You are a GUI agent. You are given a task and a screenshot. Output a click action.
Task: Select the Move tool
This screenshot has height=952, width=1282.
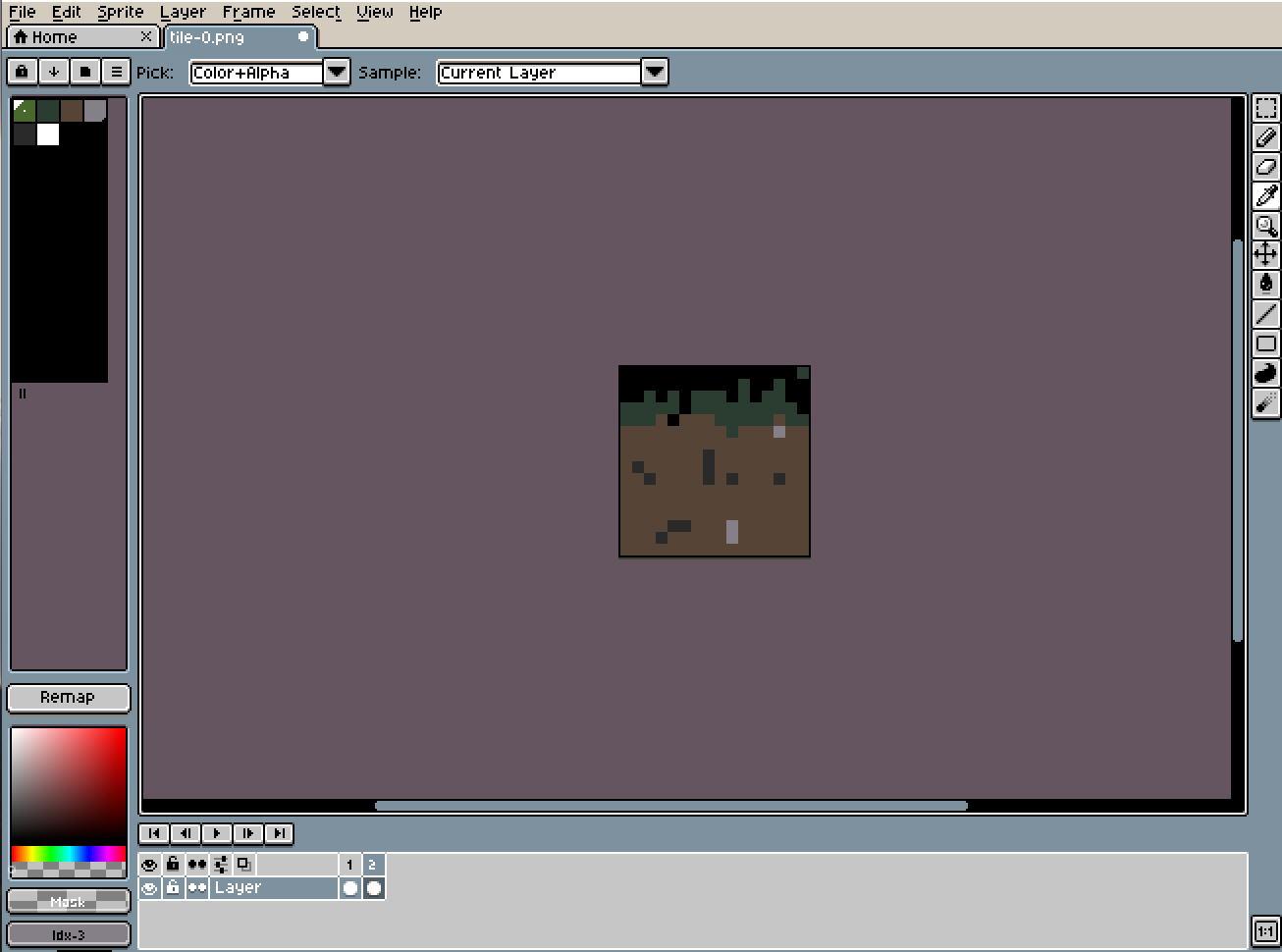click(x=1266, y=255)
